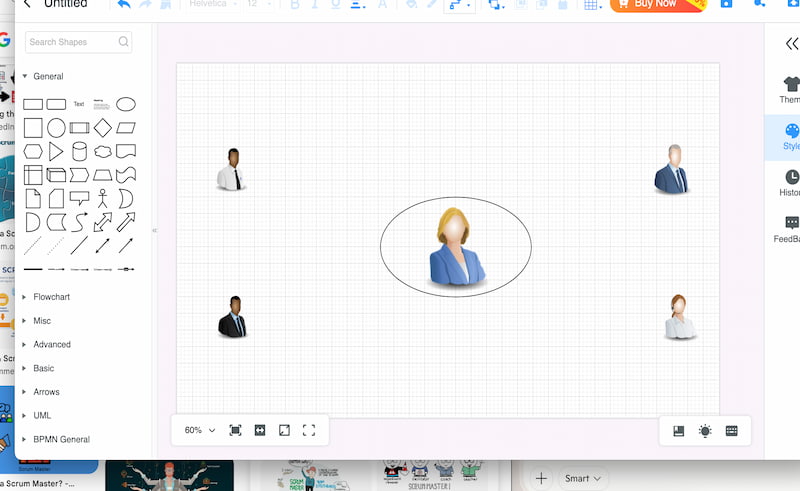800x491 pixels.
Task: Click the fit width icon in zoom bar
Action: click(x=260, y=430)
